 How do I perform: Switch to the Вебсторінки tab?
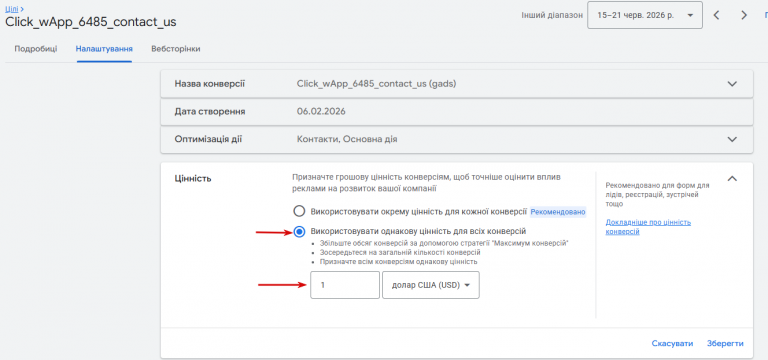(175, 49)
